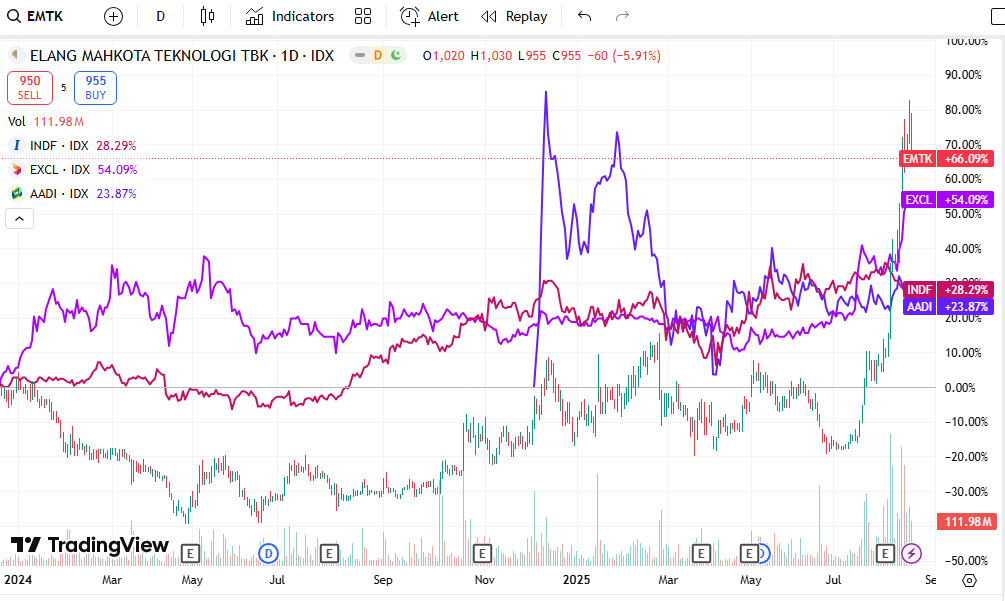
Task: Open the earnings E marker near November
Action: (x=482, y=553)
